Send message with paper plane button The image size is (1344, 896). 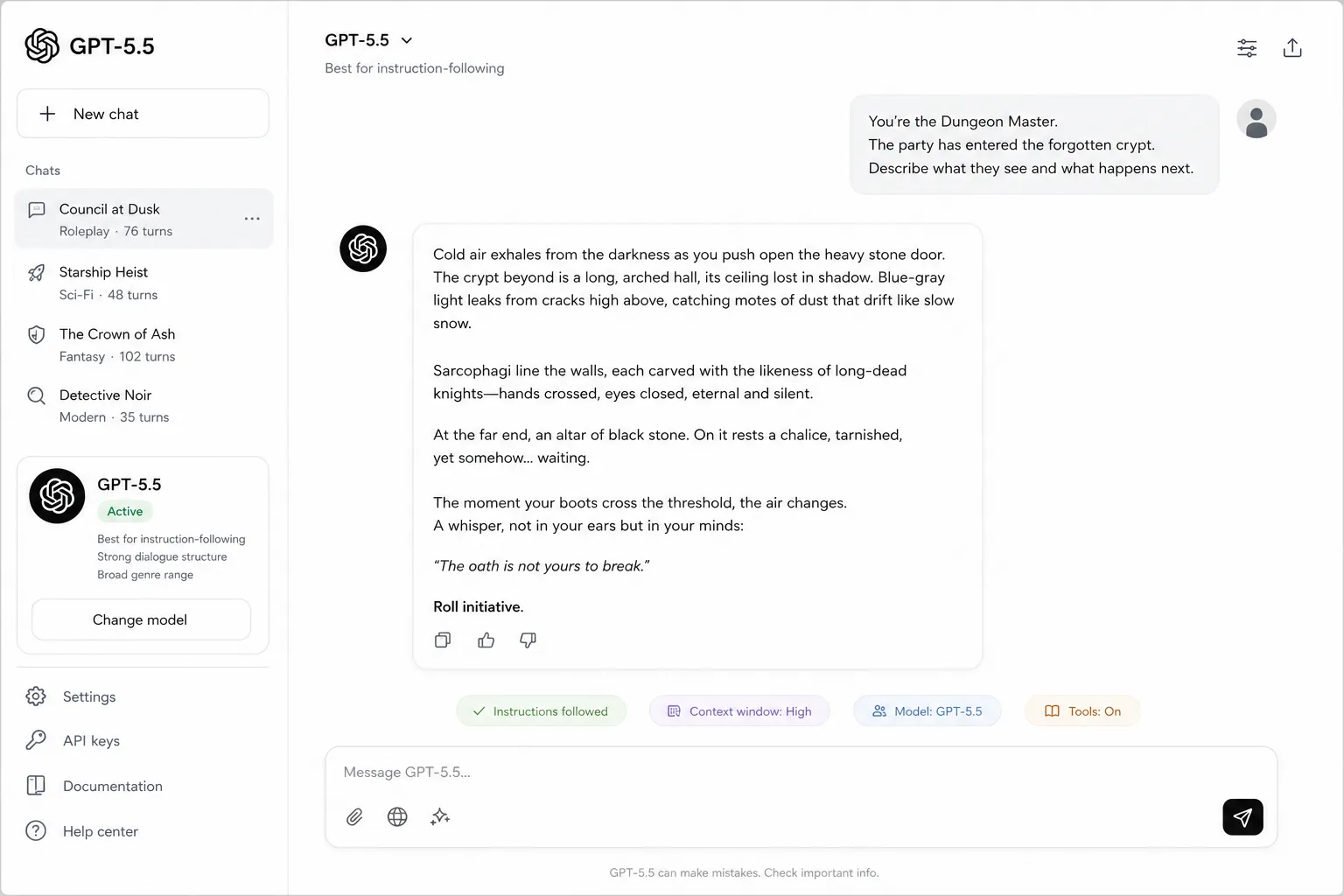1242,817
